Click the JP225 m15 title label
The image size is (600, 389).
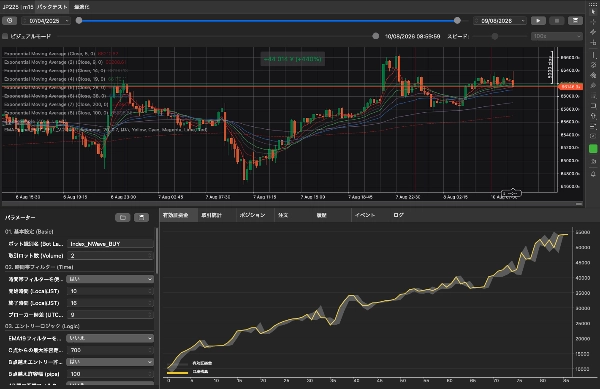[x=18, y=7]
